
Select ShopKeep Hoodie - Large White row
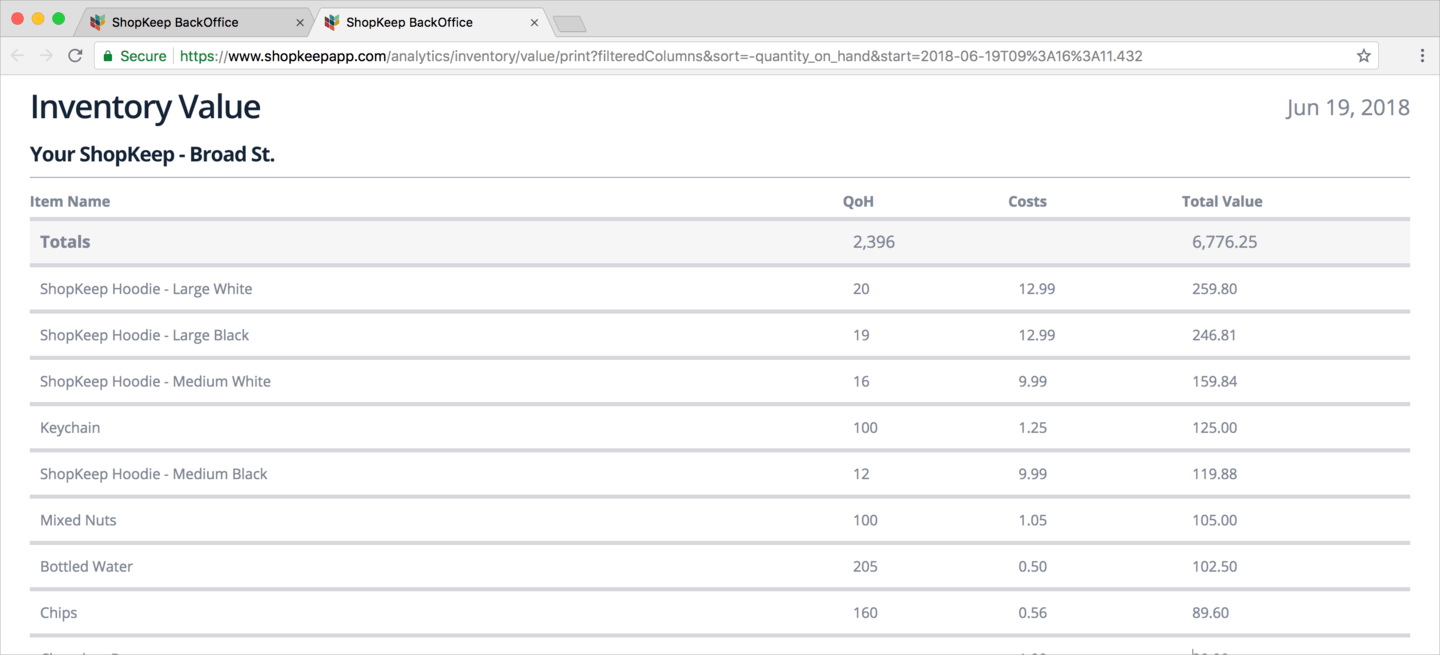click(720, 289)
